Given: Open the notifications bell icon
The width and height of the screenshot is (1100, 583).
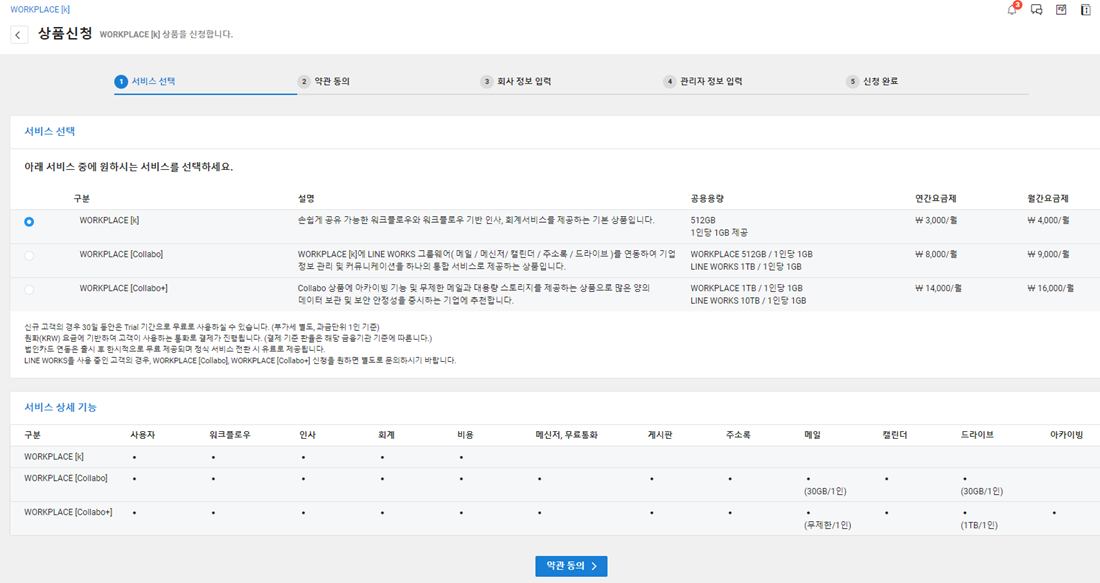Looking at the screenshot, I should (1012, 10).
